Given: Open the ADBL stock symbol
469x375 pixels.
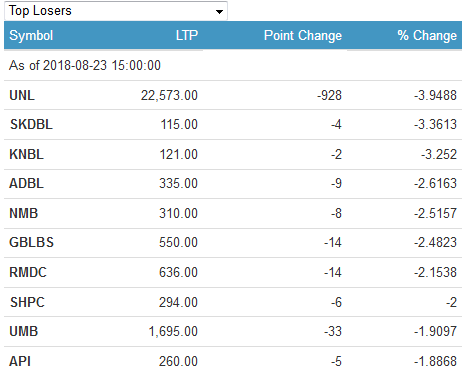Looking at the screenshot, I should pos(26,183).
